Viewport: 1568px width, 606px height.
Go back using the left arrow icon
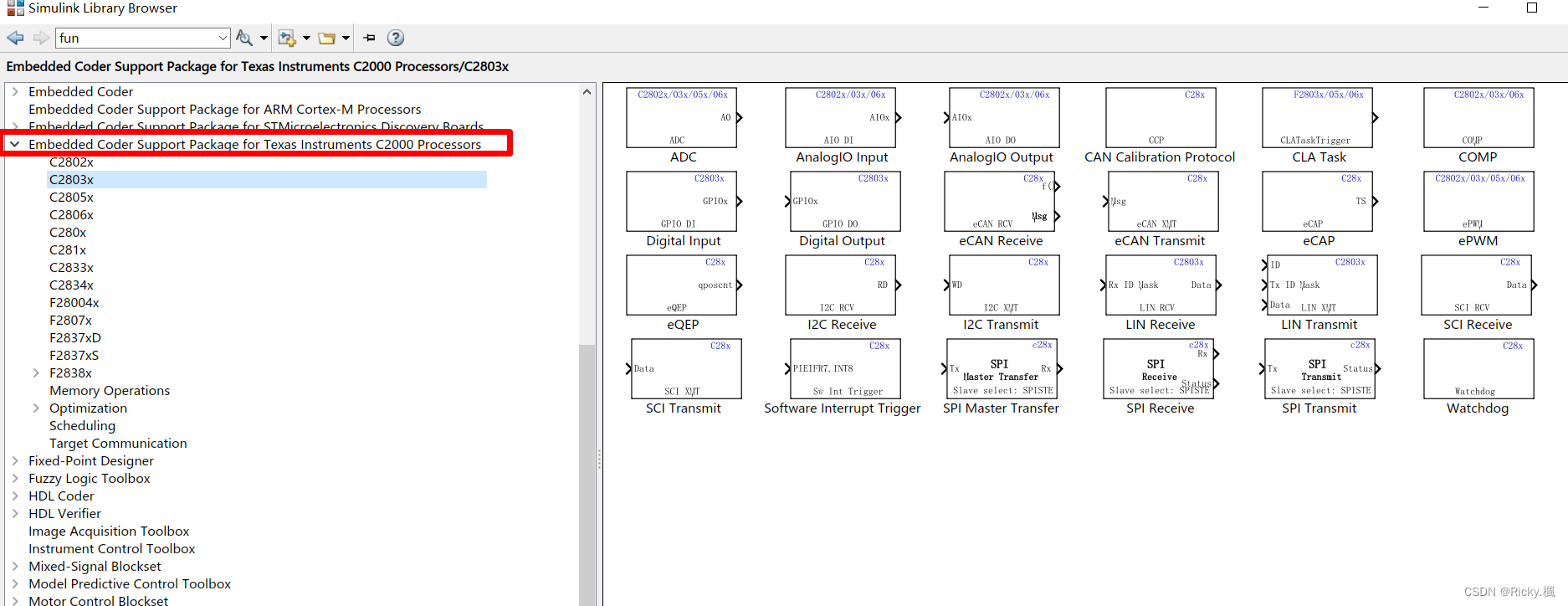coord(15,38)
